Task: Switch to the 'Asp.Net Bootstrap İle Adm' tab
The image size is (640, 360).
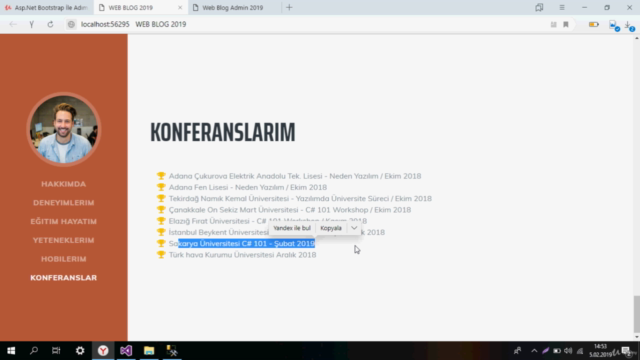Action: 47,7
